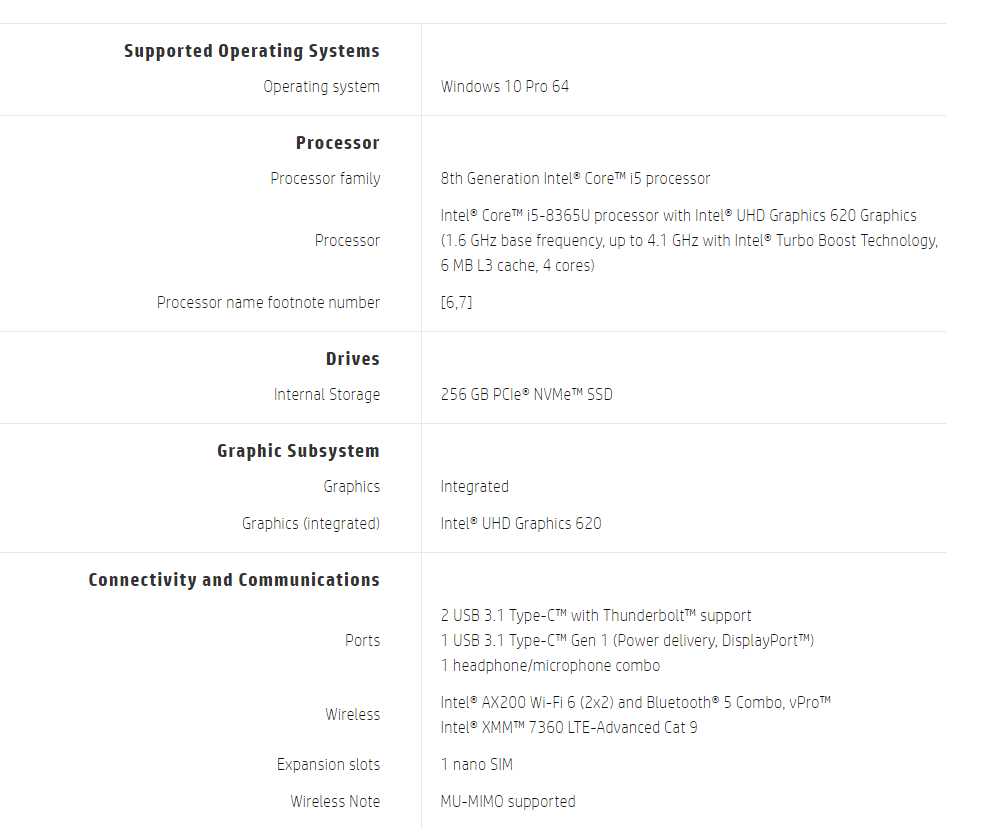Click the Intel AX200 Wi-Fi 6 wireless entry

[635, 703]
